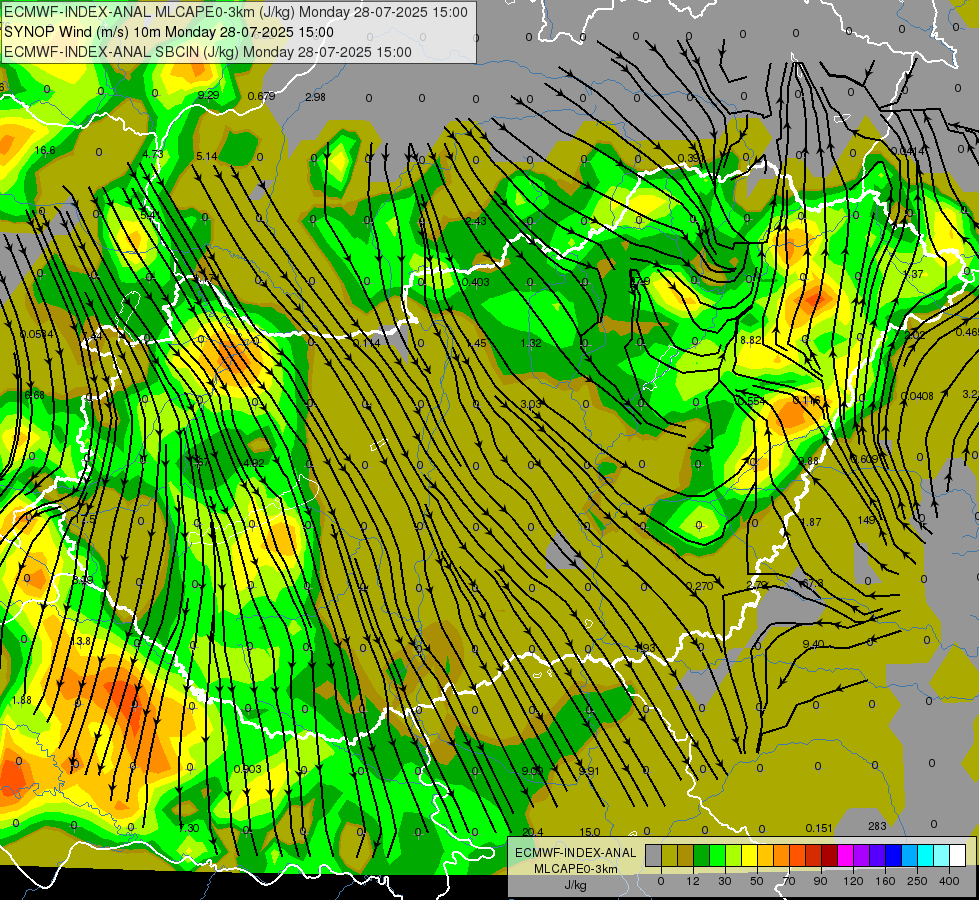Select the dark red legend swatch

pyautogui.click(x=830, y=855)
